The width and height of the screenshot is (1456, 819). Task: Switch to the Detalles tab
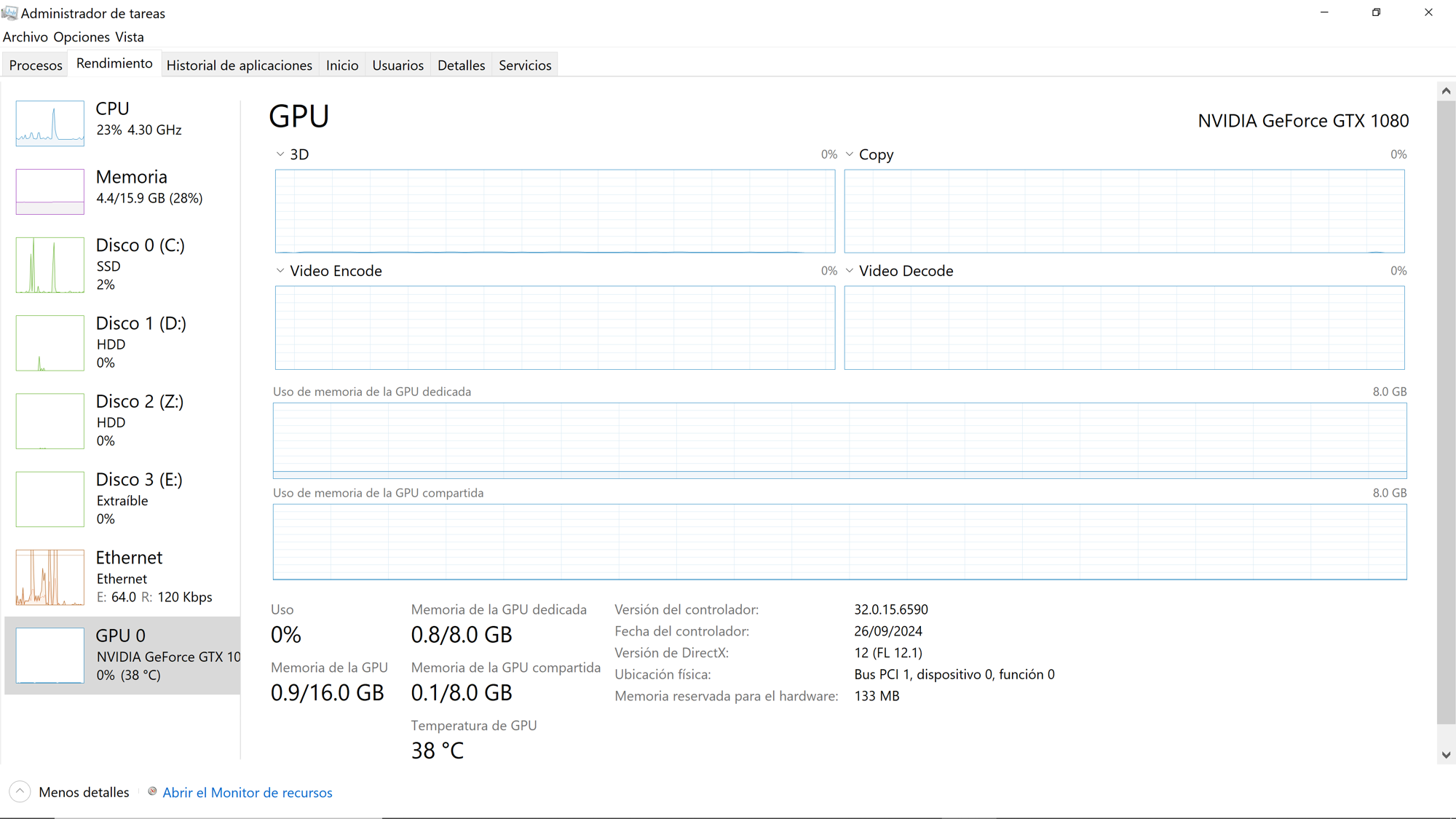point(462,66)
